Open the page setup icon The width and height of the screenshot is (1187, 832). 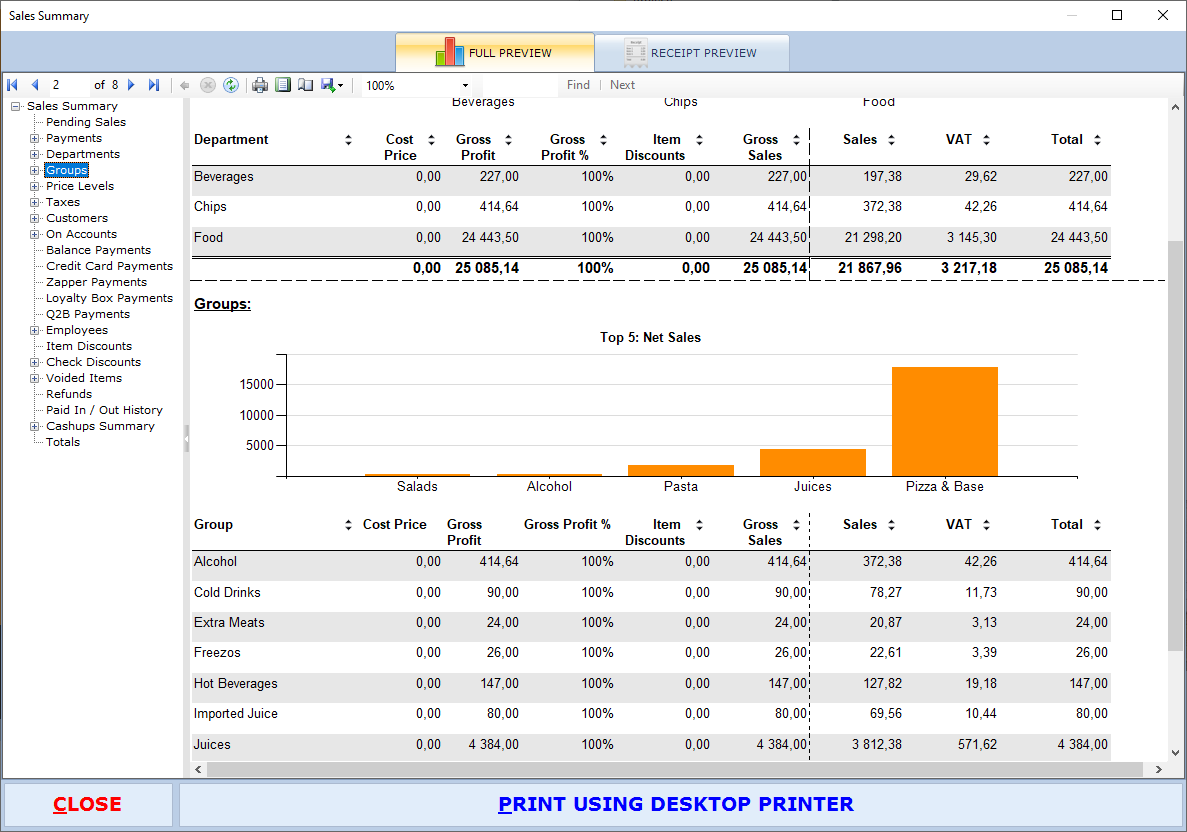[x=305, y=86]
